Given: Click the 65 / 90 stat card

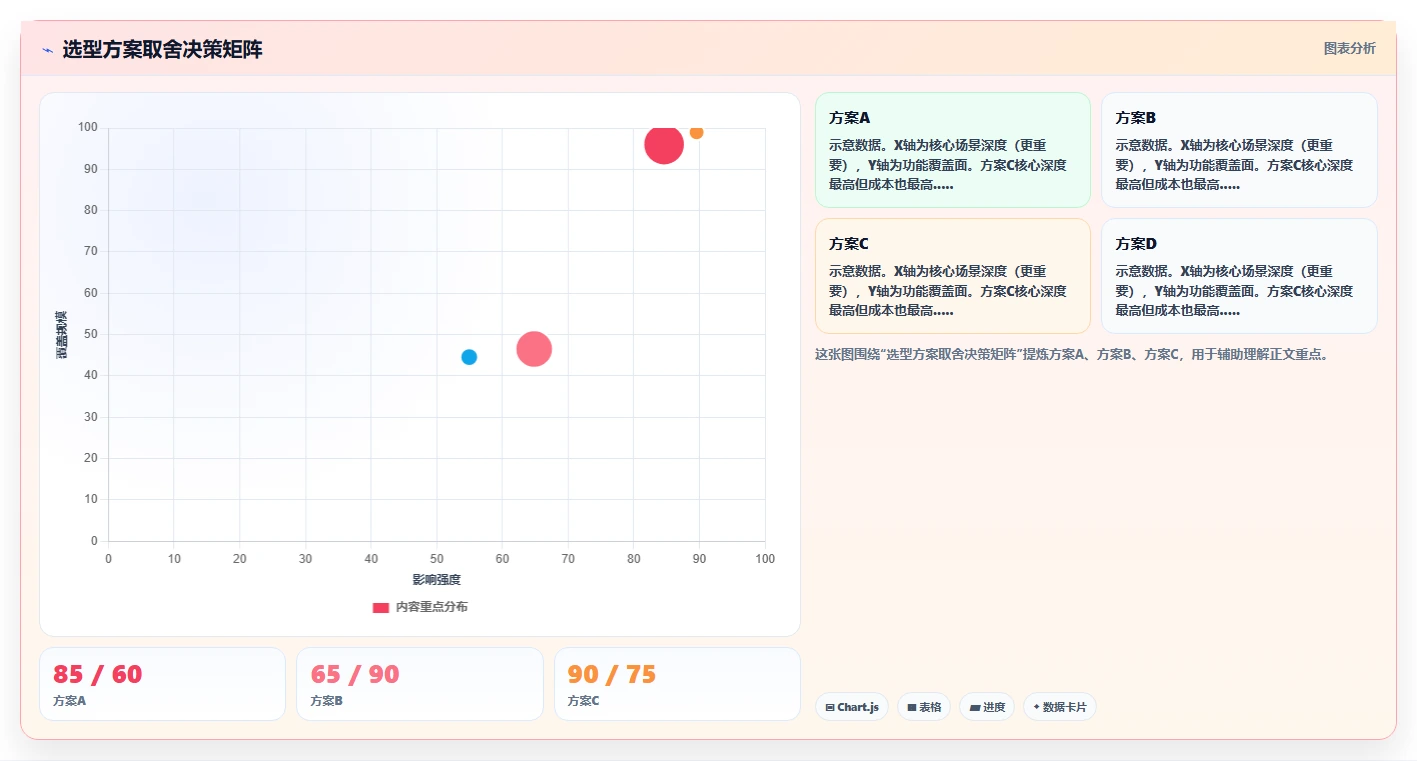Looking at the screenshot, I should pyautogui.click(x=420, y=684).
